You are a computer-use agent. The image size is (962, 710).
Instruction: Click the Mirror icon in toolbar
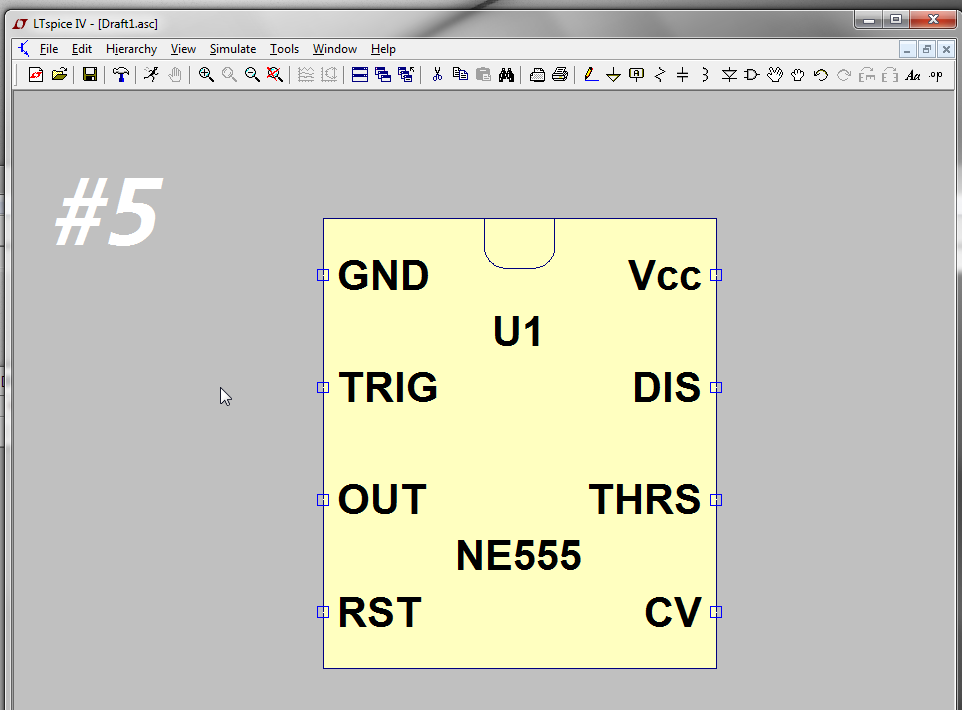click(890, 75)
